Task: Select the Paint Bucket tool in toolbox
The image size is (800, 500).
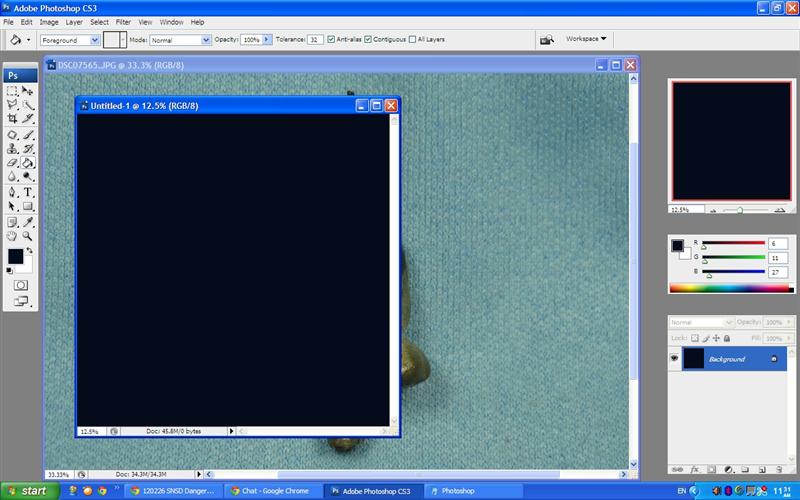Action: (28, 162)
